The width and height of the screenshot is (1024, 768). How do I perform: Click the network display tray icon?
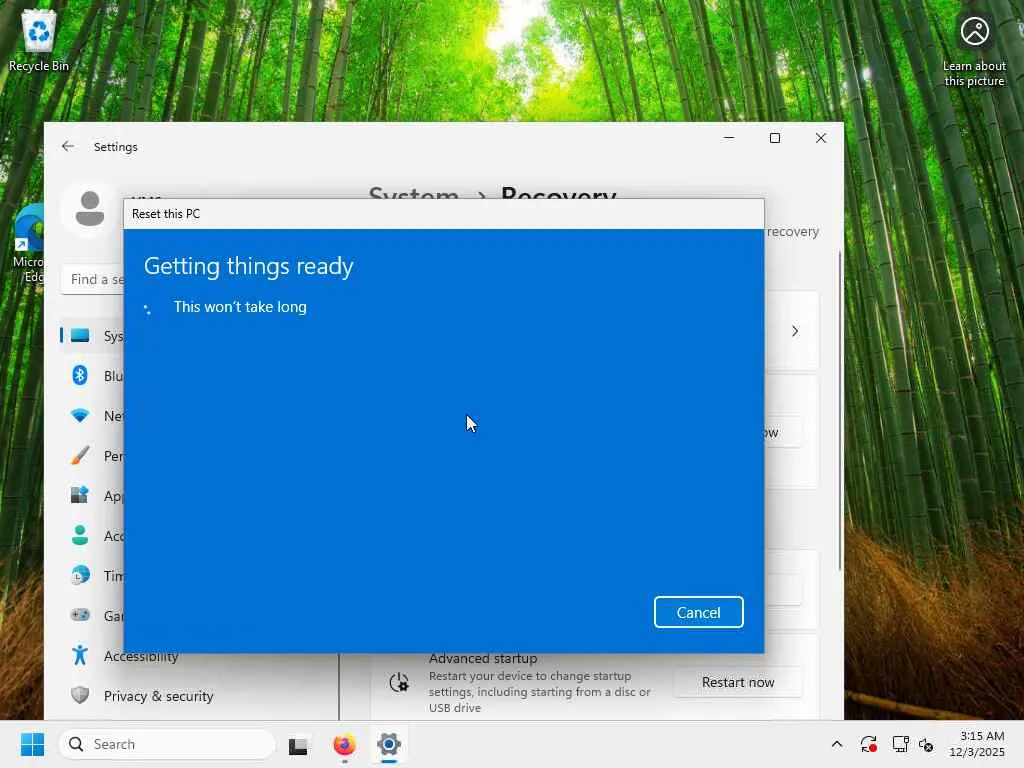tap(901, 744)
